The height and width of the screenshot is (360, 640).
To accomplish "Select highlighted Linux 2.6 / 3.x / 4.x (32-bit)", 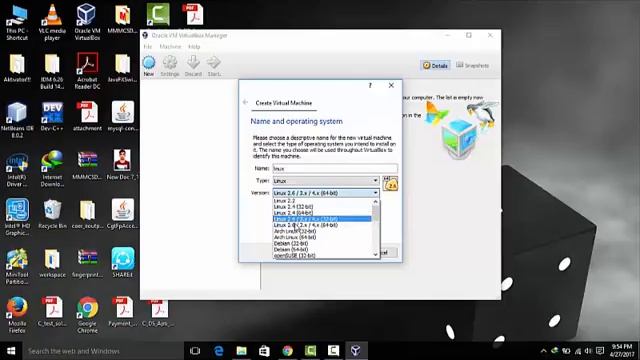I will (x=322, y=219).
